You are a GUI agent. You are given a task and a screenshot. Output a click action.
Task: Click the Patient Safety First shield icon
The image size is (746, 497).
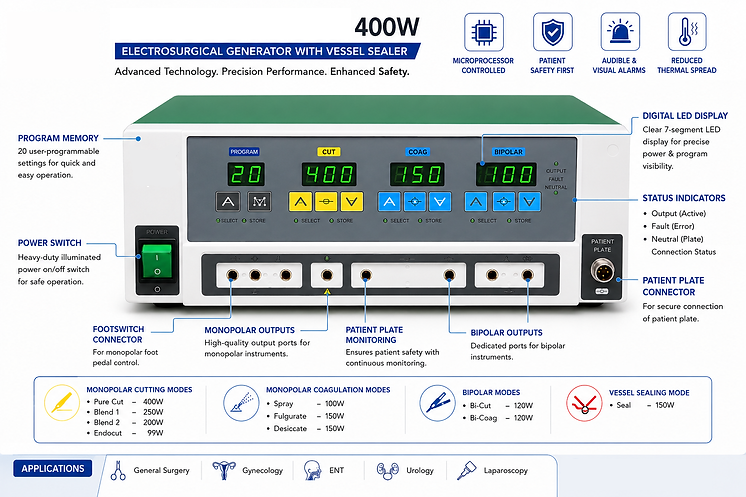click(x=552, y=32)
